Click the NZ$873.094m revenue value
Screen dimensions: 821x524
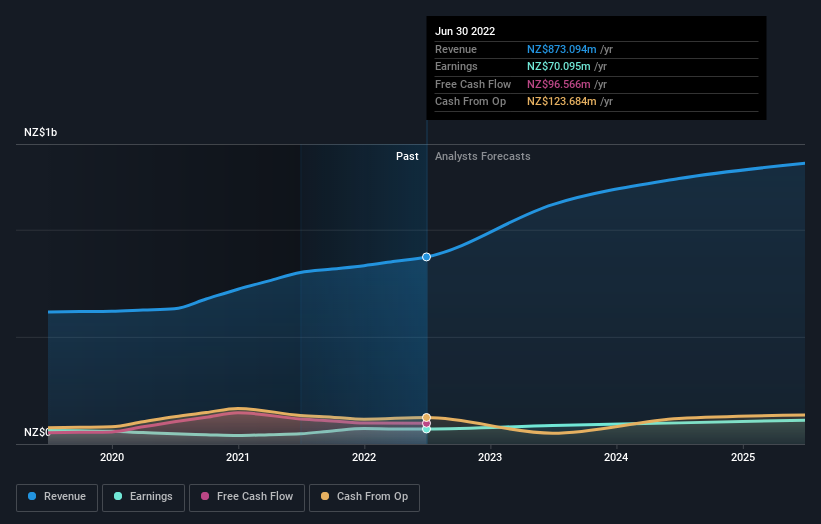pos(561,49)
